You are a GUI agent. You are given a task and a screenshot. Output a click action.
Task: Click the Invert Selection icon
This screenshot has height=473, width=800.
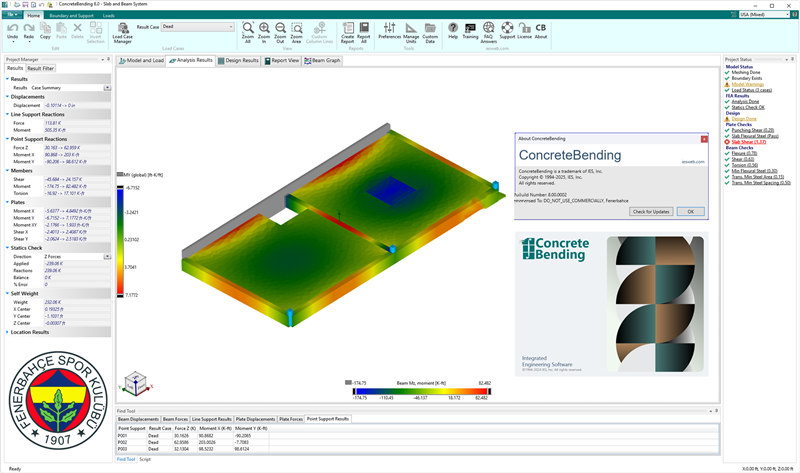click(x=95, y=28)
